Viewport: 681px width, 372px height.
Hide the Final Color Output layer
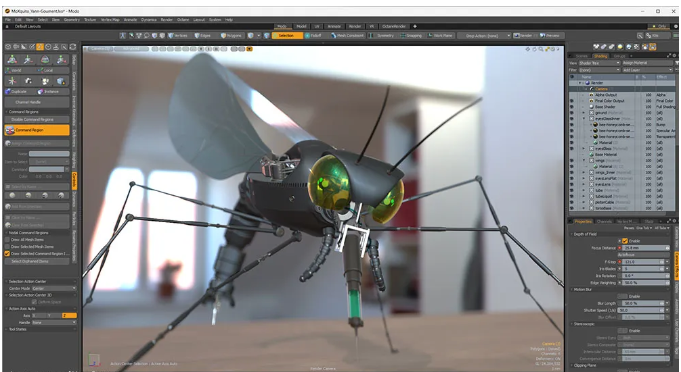(572, 101)
